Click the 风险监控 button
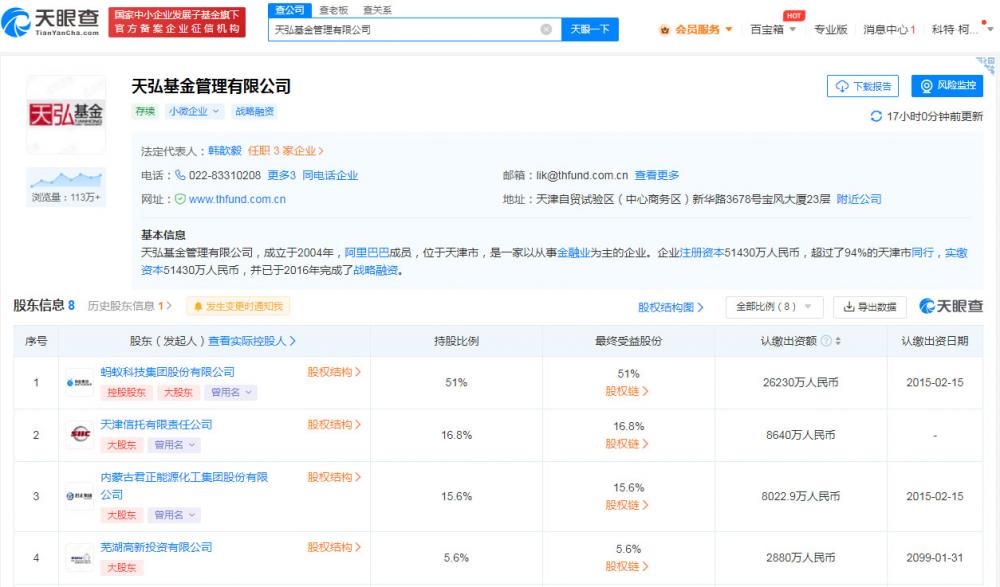The width and height of the screenshot is (1000, 587). [947, 85]
